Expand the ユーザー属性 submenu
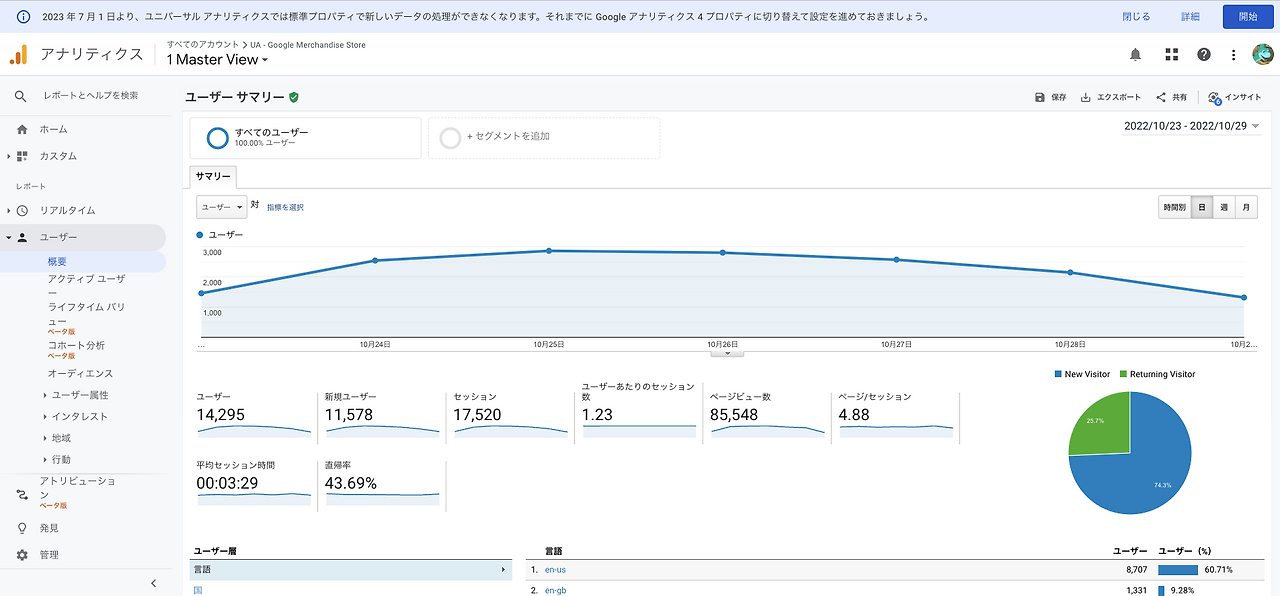 (45, 395)
